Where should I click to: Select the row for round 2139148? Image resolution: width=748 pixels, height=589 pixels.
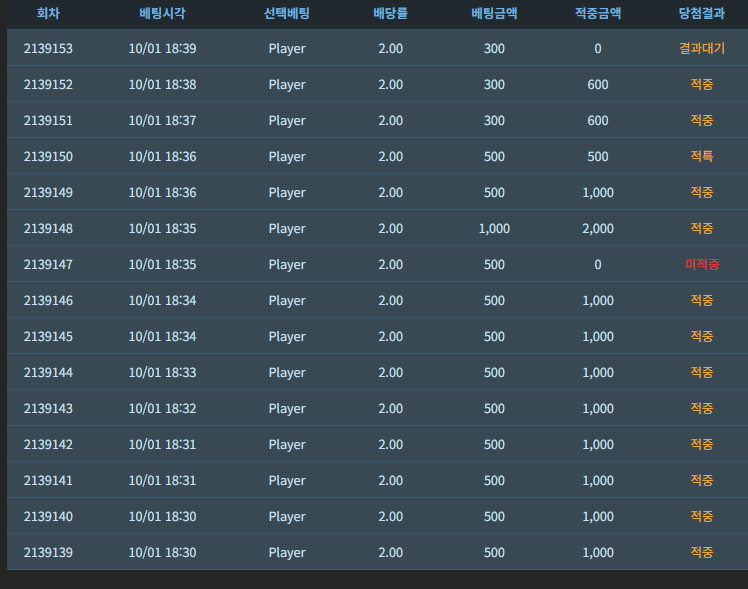point(377,228)
